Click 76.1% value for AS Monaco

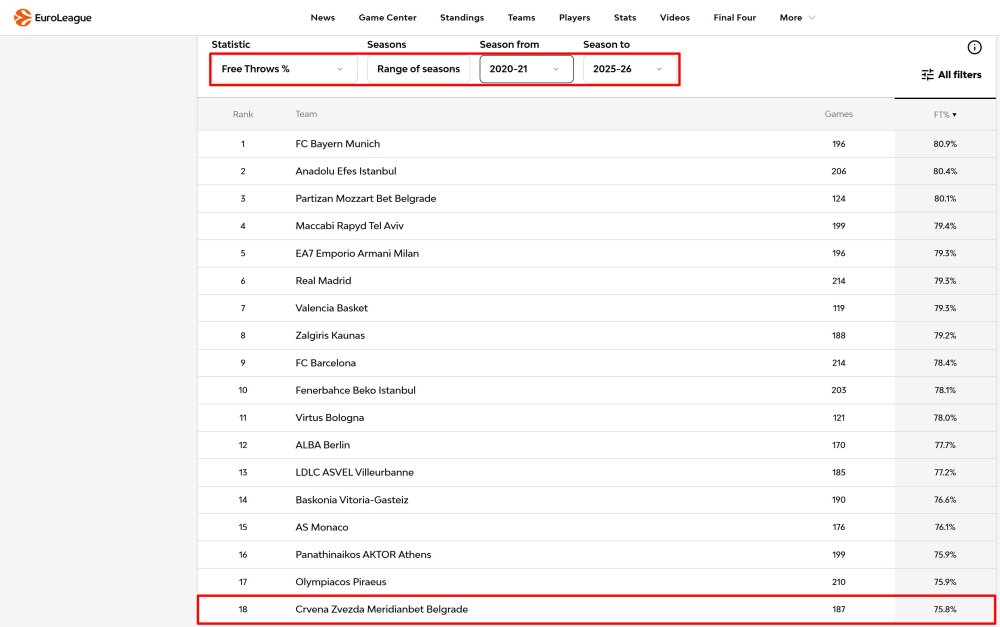945,527
